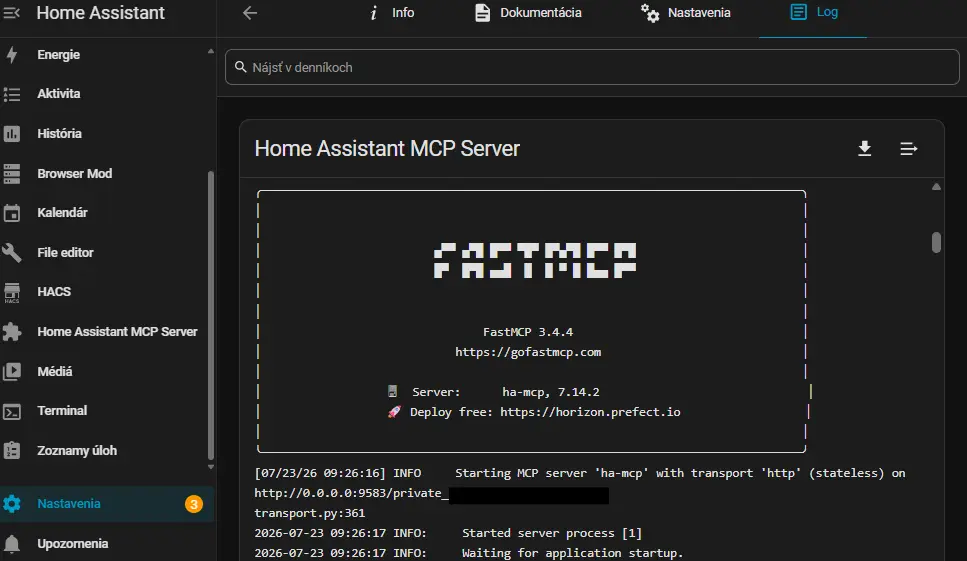This screenshot has width=967, height=561.
Task: Open the Dokumentácia tab
Action: pos(529,13)
